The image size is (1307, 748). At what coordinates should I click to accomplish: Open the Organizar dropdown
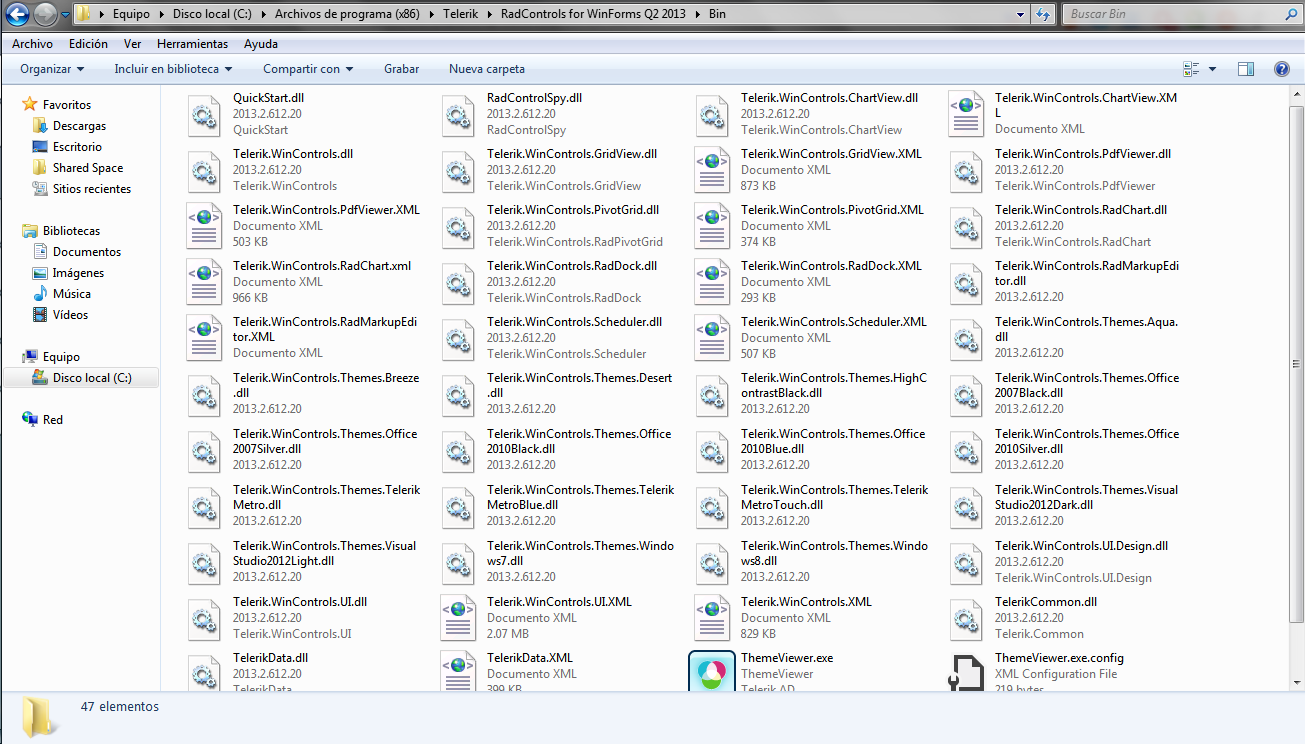pos(52,69)
